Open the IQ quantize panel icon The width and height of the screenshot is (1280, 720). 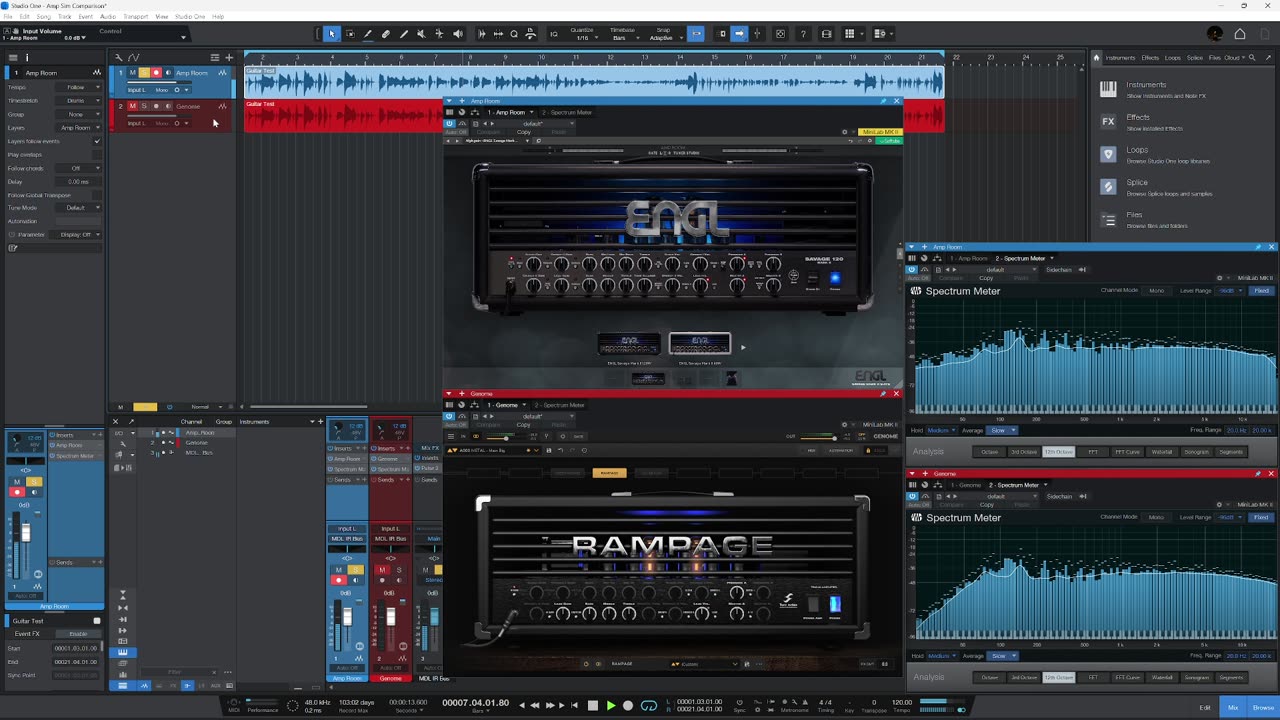[554, 34]
